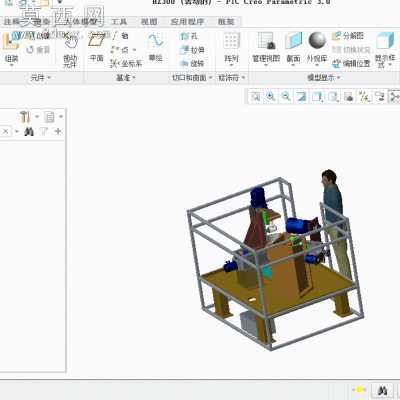The height and width of the screenshot is (400, 400).
Task: Open model tree settings hammer icon
Action: [x=25, y=117]
